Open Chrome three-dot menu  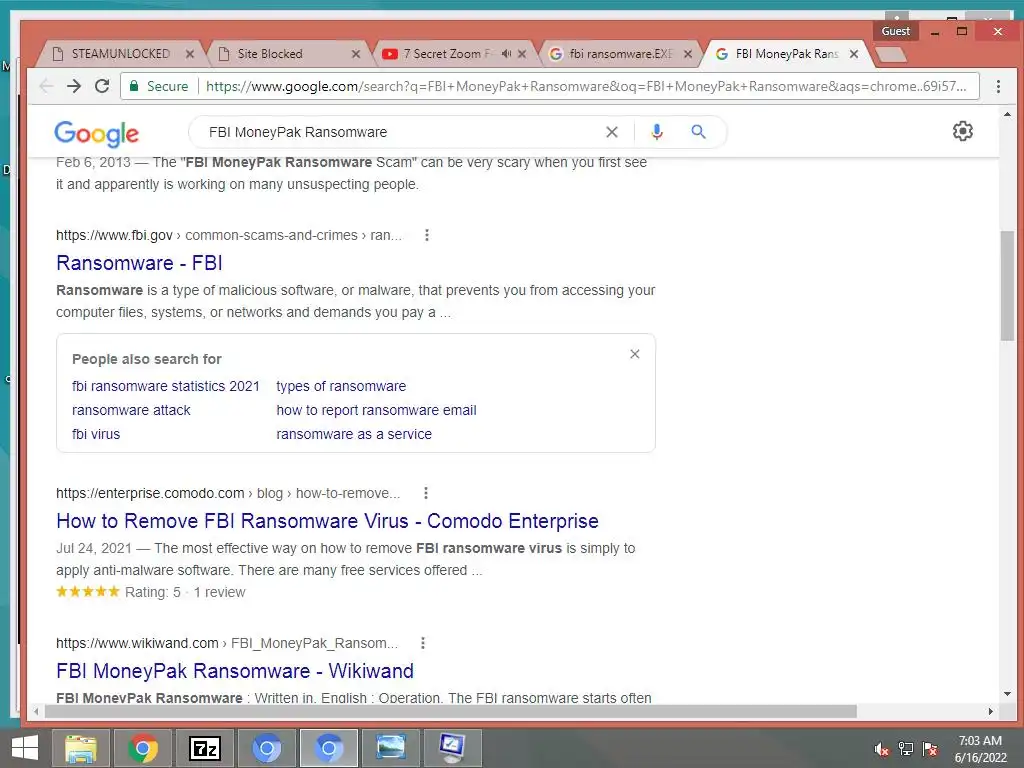point(998,86)
